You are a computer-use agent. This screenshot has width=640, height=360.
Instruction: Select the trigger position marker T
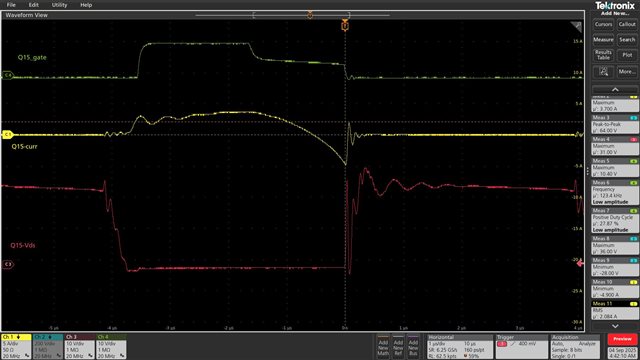tap(345, 26)
